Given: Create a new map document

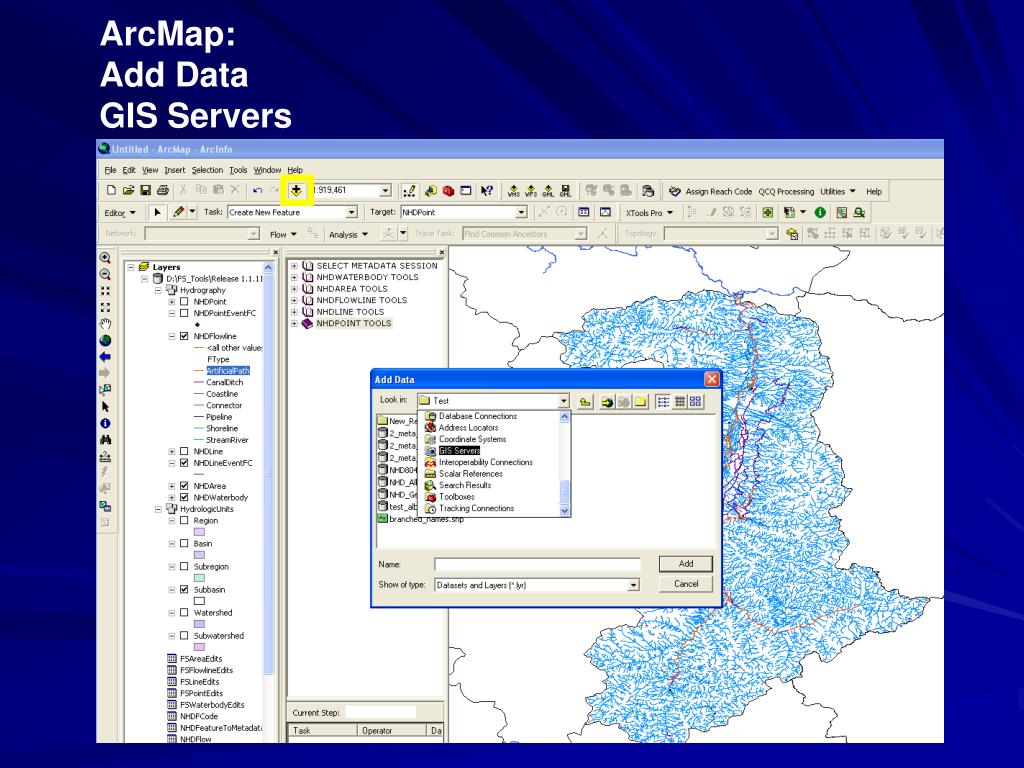Looking at the screenshot, I should point(111,190).
